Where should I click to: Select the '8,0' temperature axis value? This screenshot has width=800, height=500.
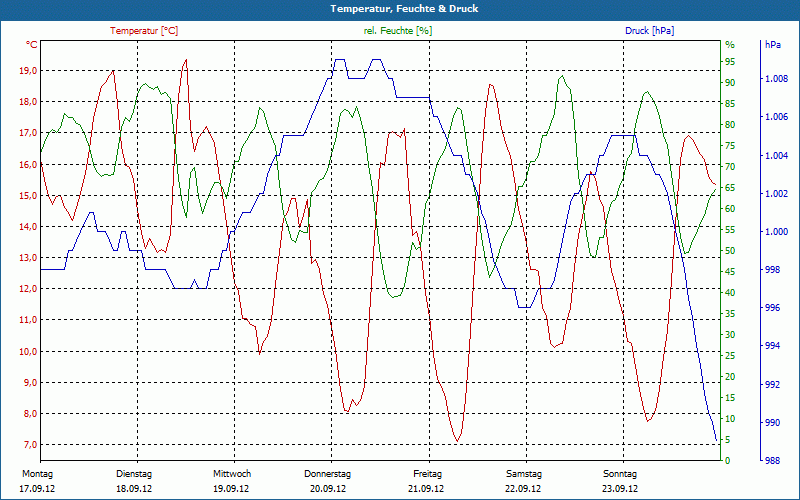click(x=30, y=414)
